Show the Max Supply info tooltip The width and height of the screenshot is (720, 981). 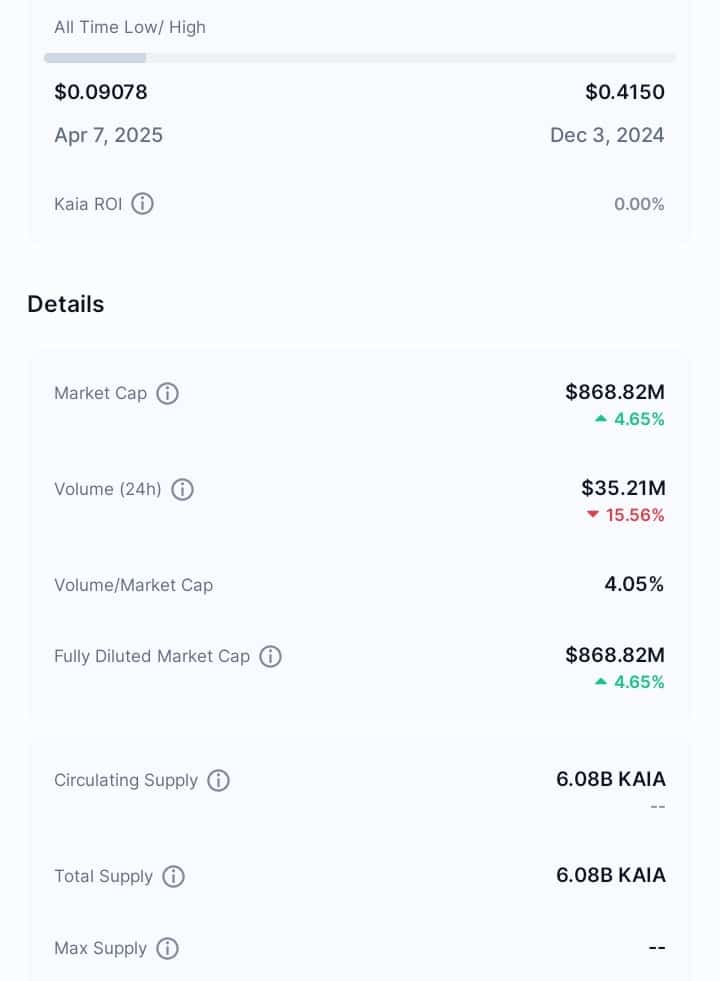coord(167,948)
